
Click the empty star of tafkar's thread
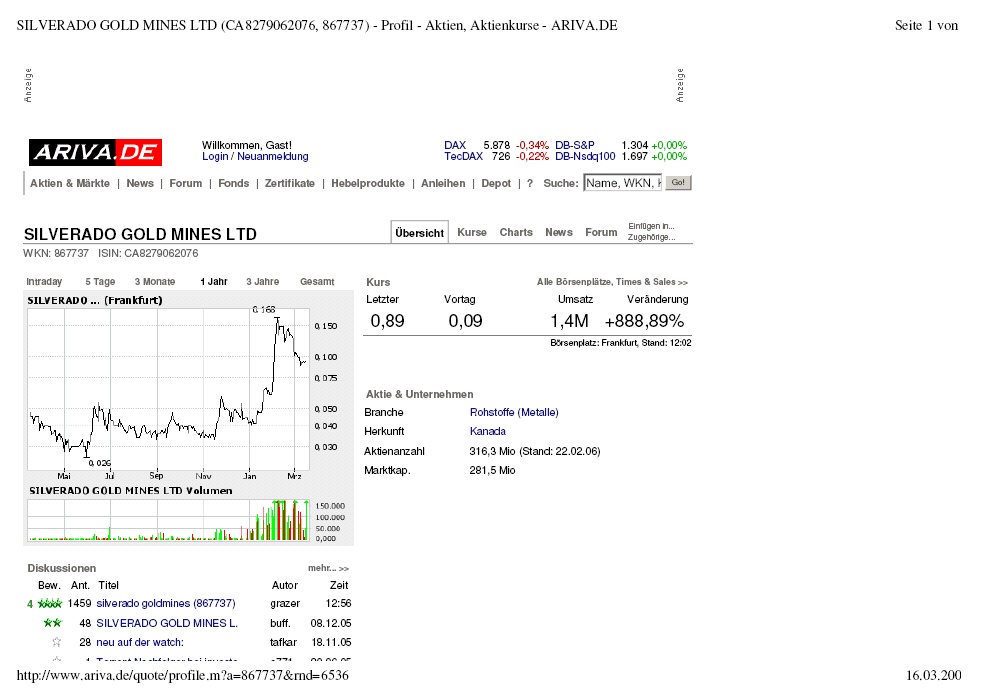(x=57, y=643)
